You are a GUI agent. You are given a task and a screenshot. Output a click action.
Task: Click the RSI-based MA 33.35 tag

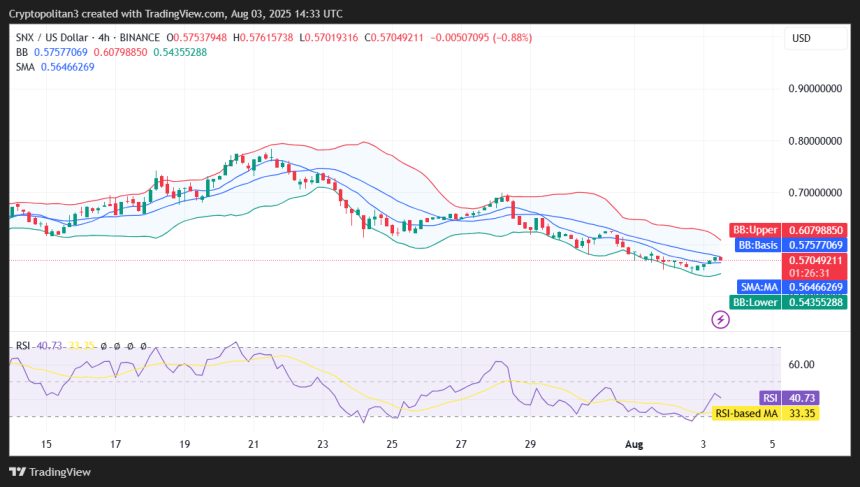pos(765,414)
